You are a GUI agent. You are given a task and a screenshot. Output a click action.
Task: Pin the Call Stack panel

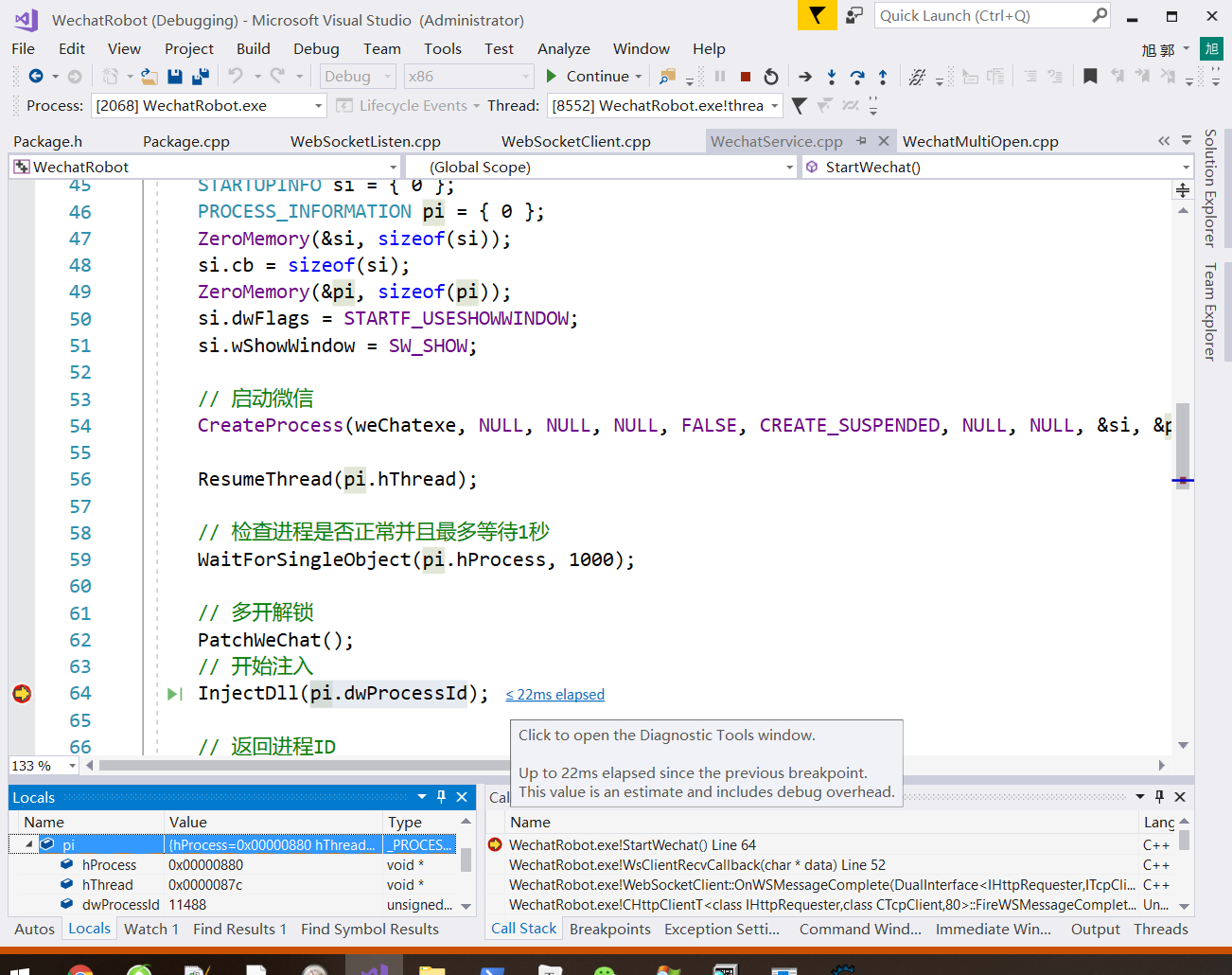[1159, 797]
